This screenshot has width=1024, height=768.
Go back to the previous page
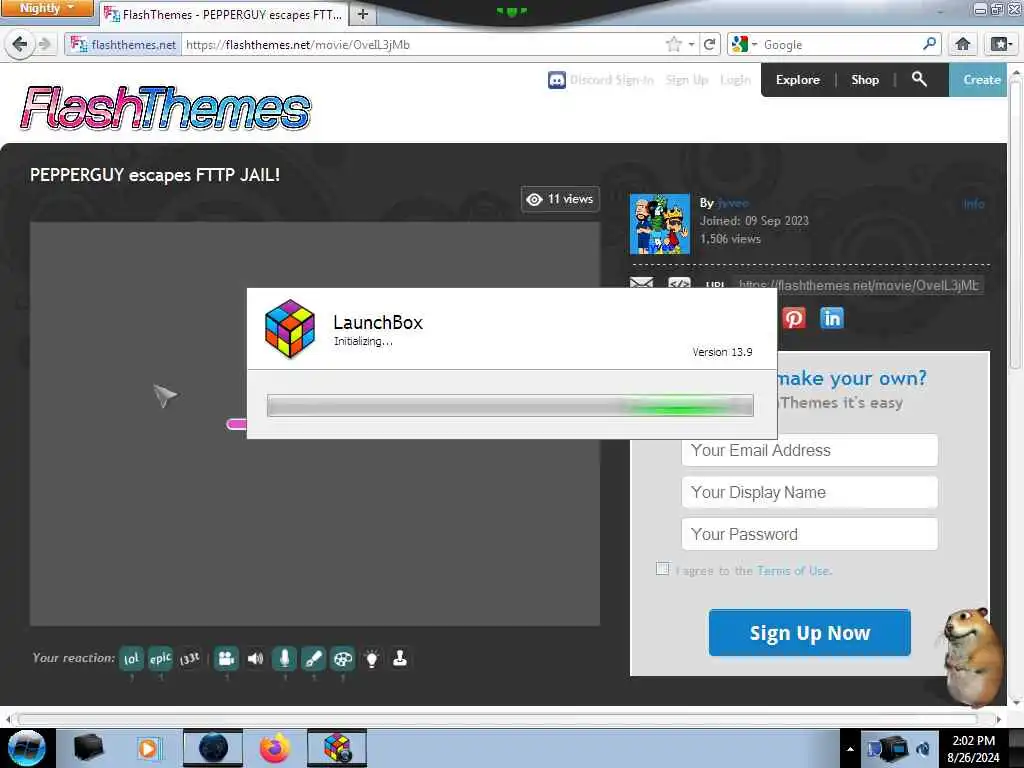(20, 44)
